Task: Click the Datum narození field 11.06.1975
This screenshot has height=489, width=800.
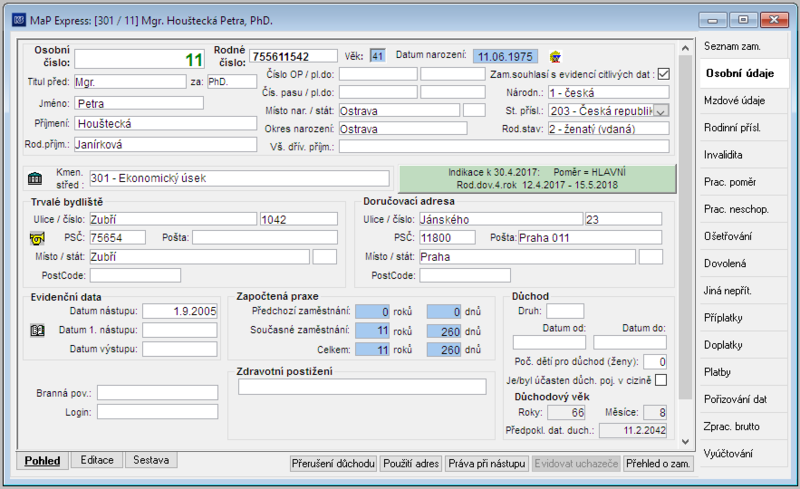Action: pyautogui.click(x=505, y=56)
